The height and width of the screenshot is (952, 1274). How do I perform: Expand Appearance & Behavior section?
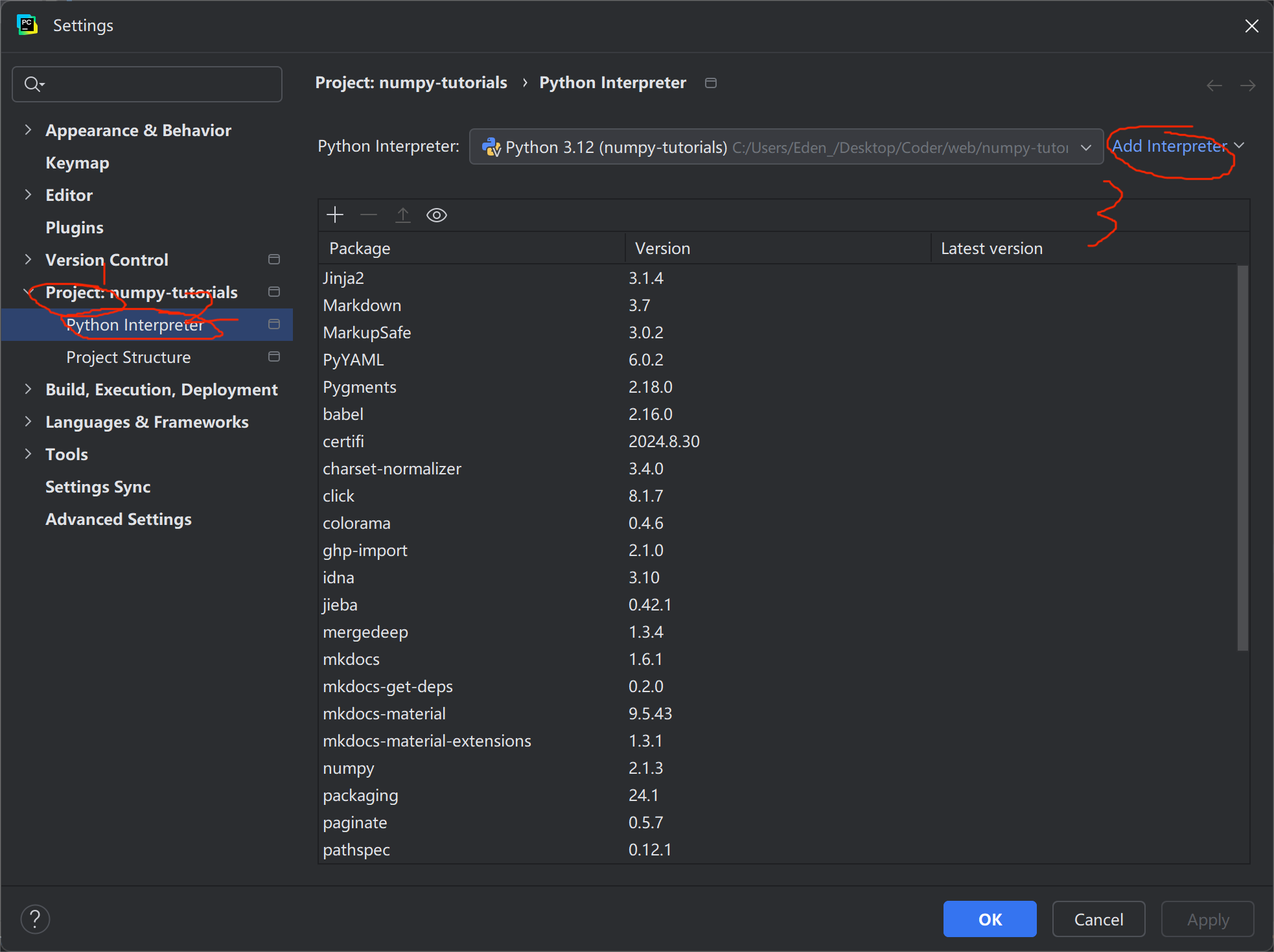coord(28,130)
